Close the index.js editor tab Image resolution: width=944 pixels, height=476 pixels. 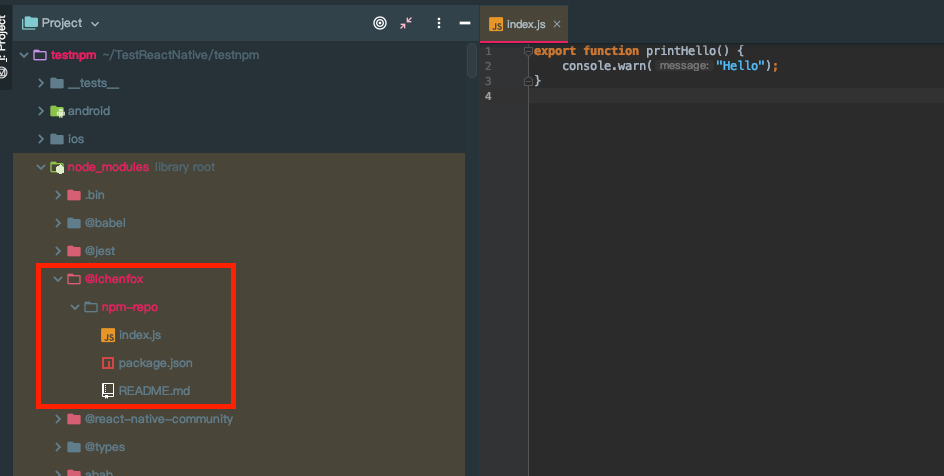click(x=557, y=24)
